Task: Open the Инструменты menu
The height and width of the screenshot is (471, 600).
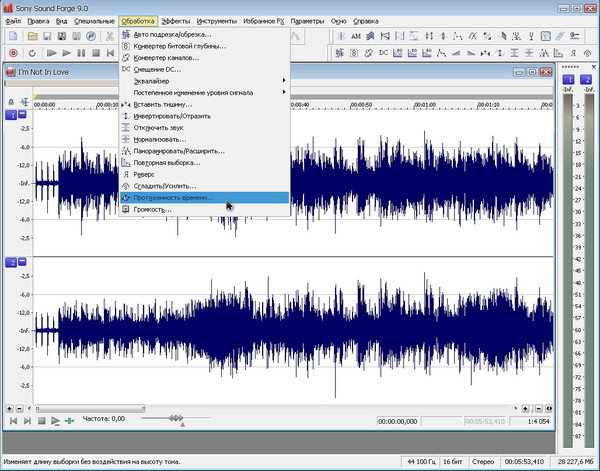Action: pyautogui.click(x=217, y=21)
